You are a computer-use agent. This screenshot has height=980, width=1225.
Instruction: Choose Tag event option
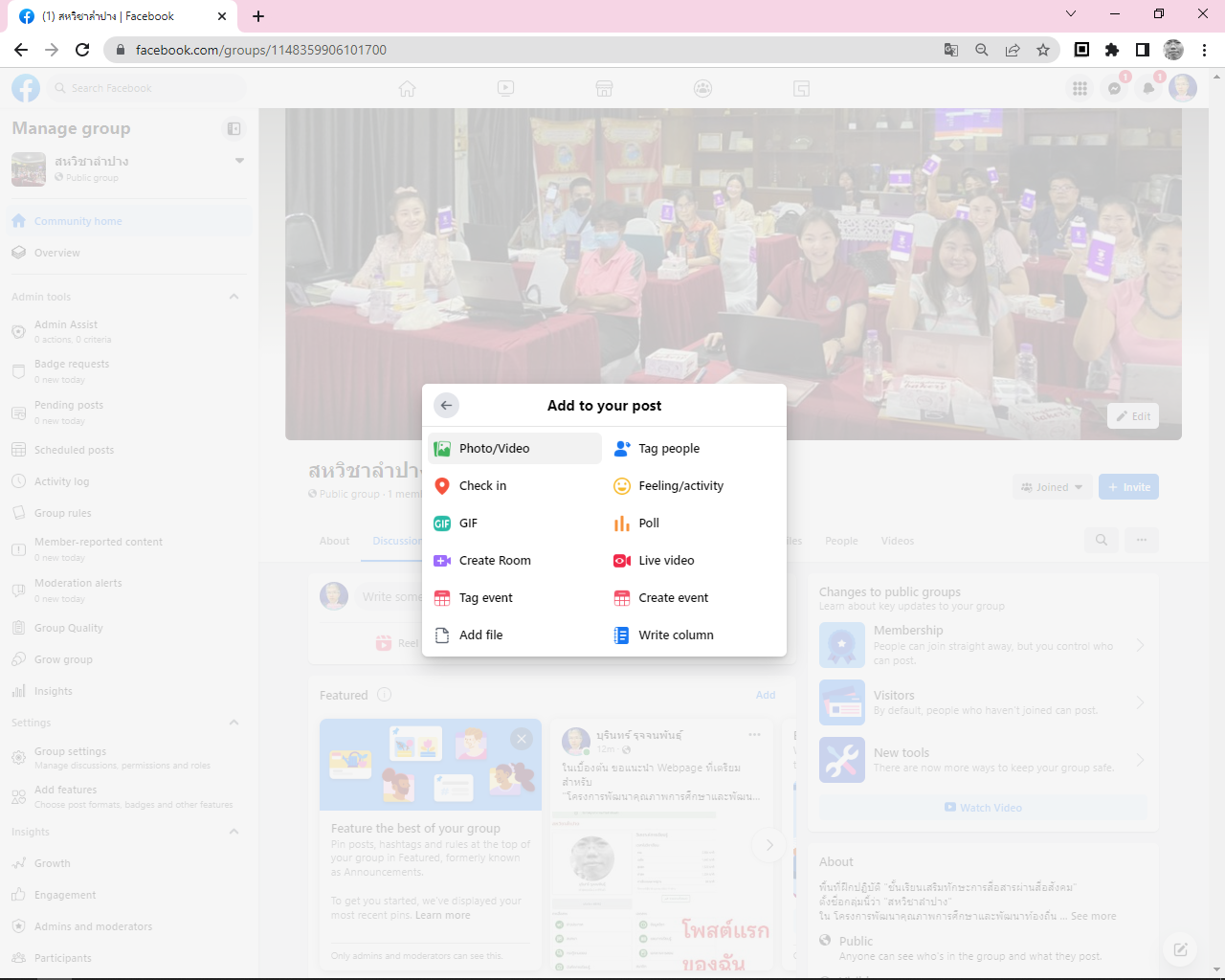coord(516,597)
